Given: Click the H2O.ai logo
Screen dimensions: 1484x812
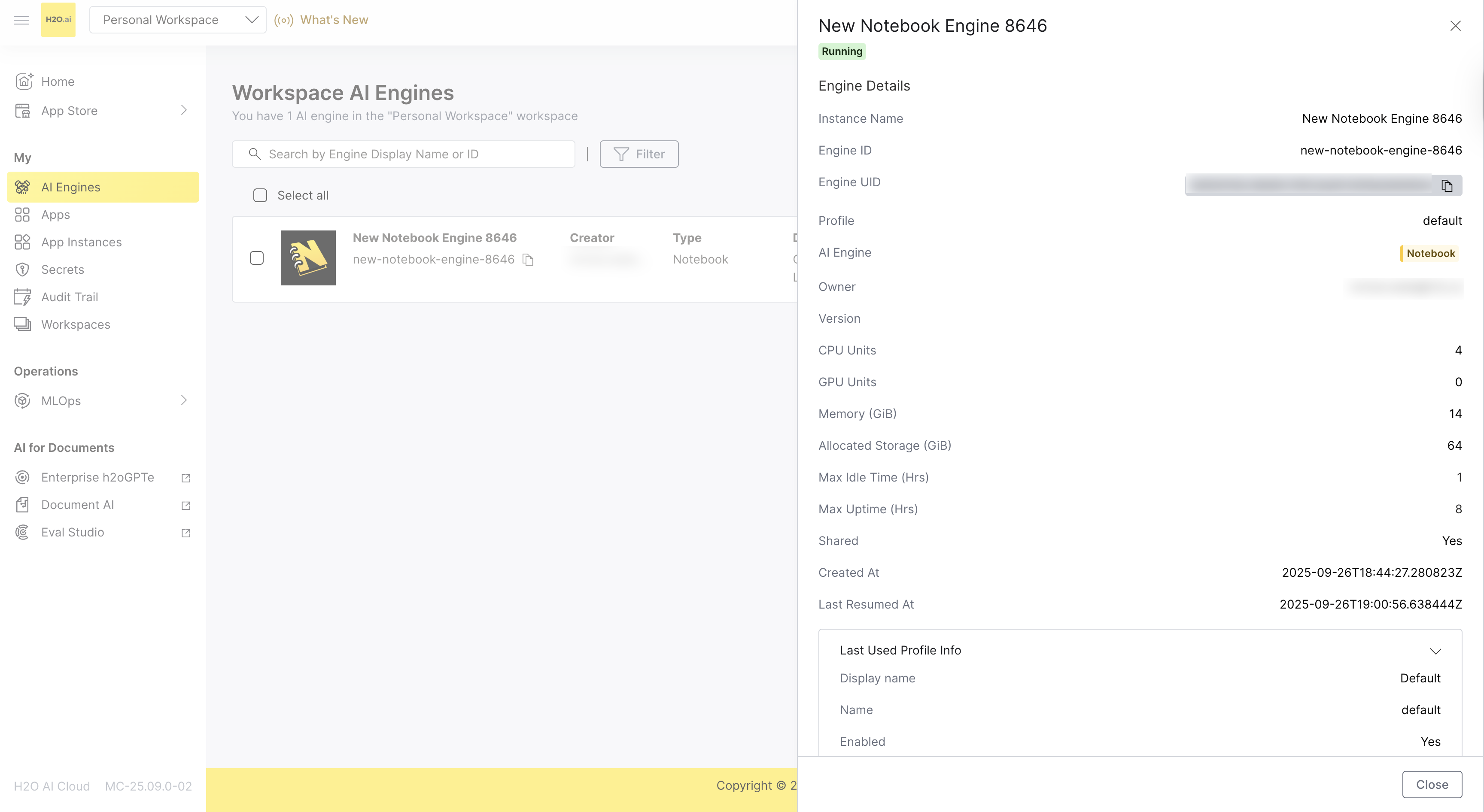Looking at the screenshot, I should tap(58, 19).
